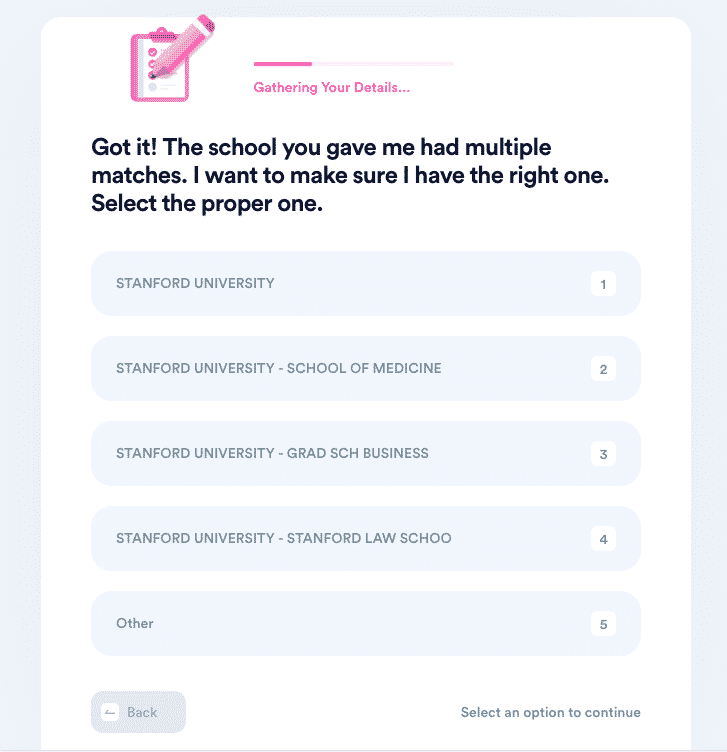
Task: Go back using the Back button
Action: pos(138,712)
